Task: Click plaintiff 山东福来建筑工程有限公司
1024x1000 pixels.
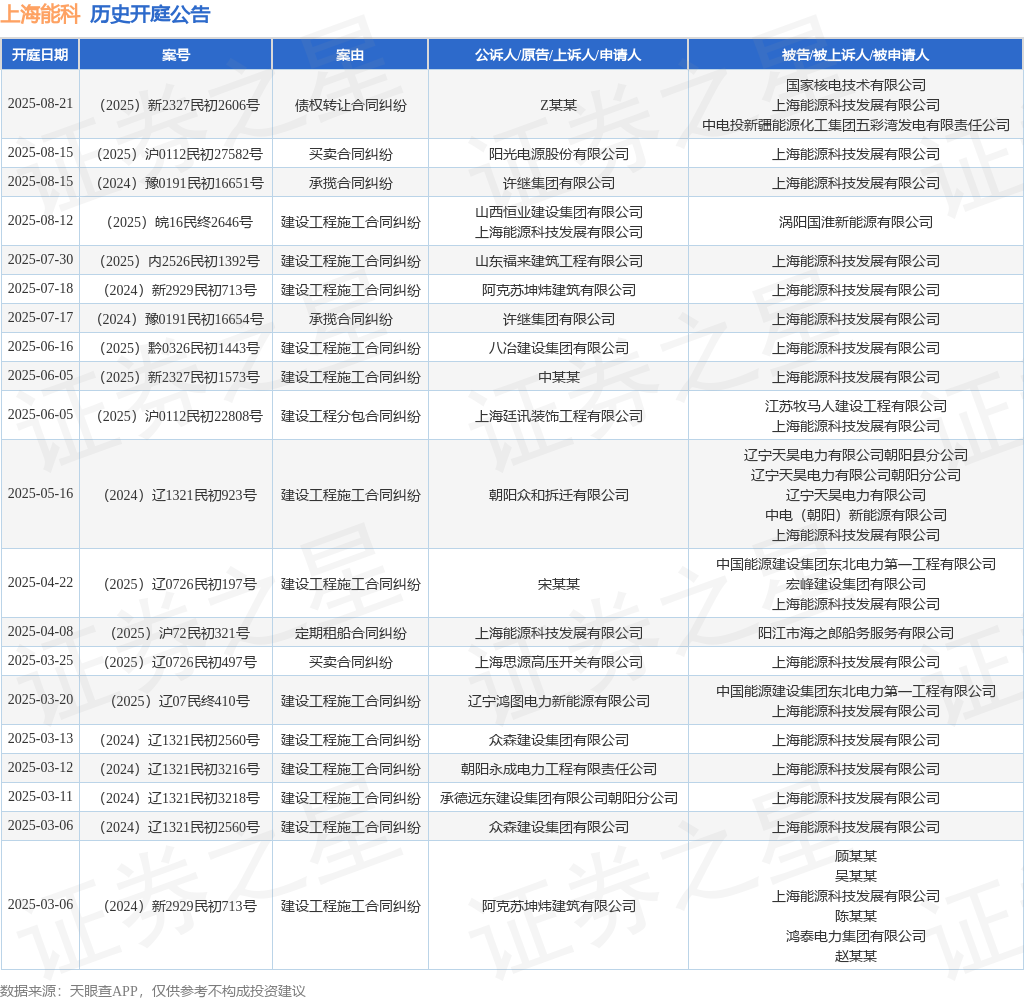Action: click(x=558, y=261)
